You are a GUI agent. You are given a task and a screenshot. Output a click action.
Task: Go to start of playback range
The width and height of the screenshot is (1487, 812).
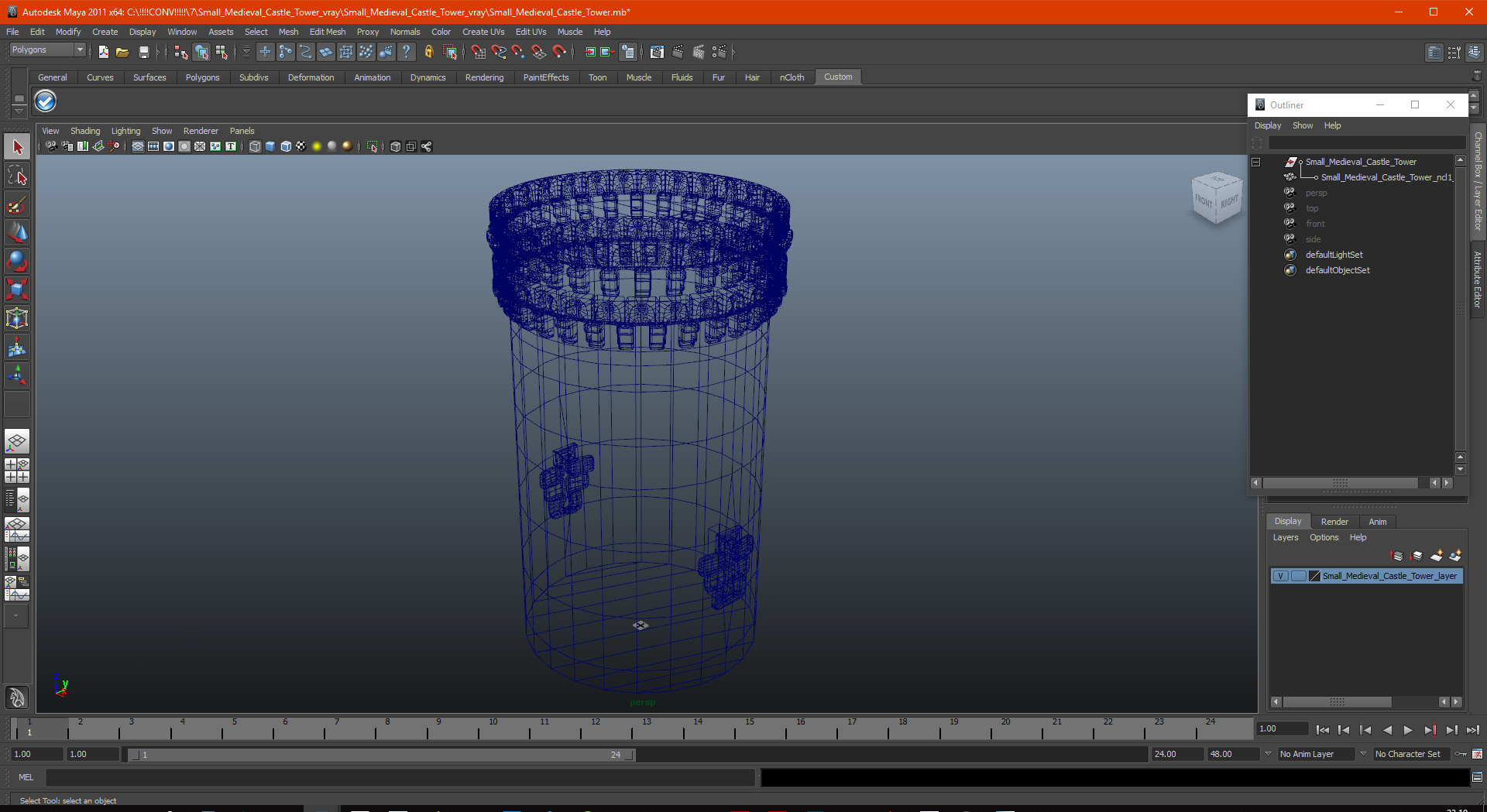[1323, 730]
